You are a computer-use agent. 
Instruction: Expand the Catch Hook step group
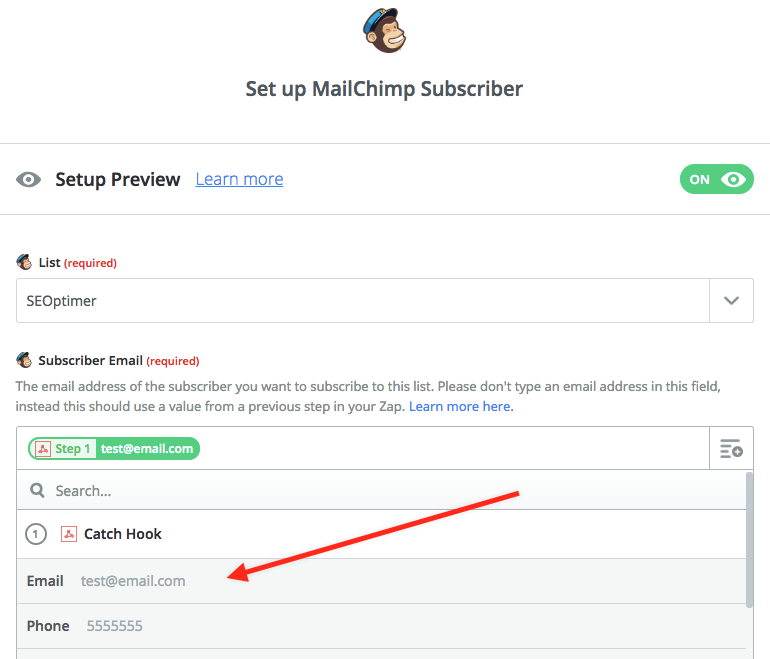point(123,534)
